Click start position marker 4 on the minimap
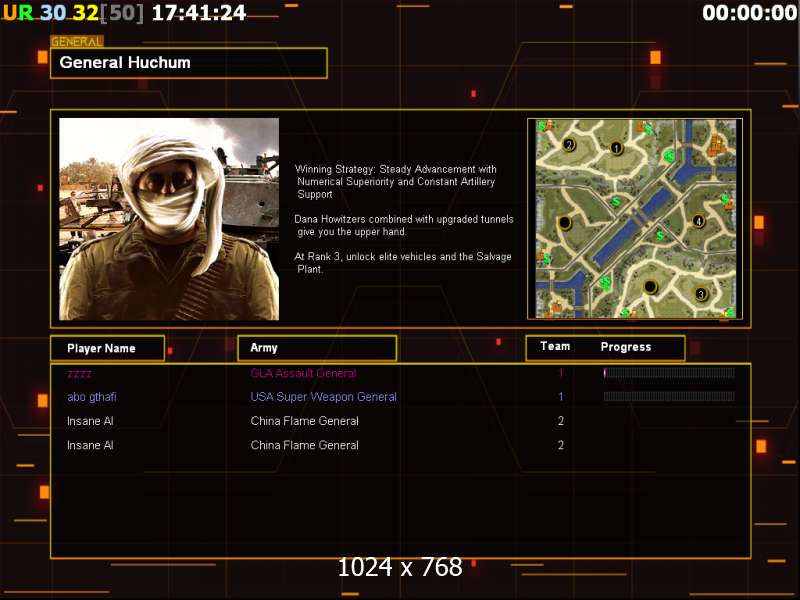The image size is (800, 600). (698, 221)
